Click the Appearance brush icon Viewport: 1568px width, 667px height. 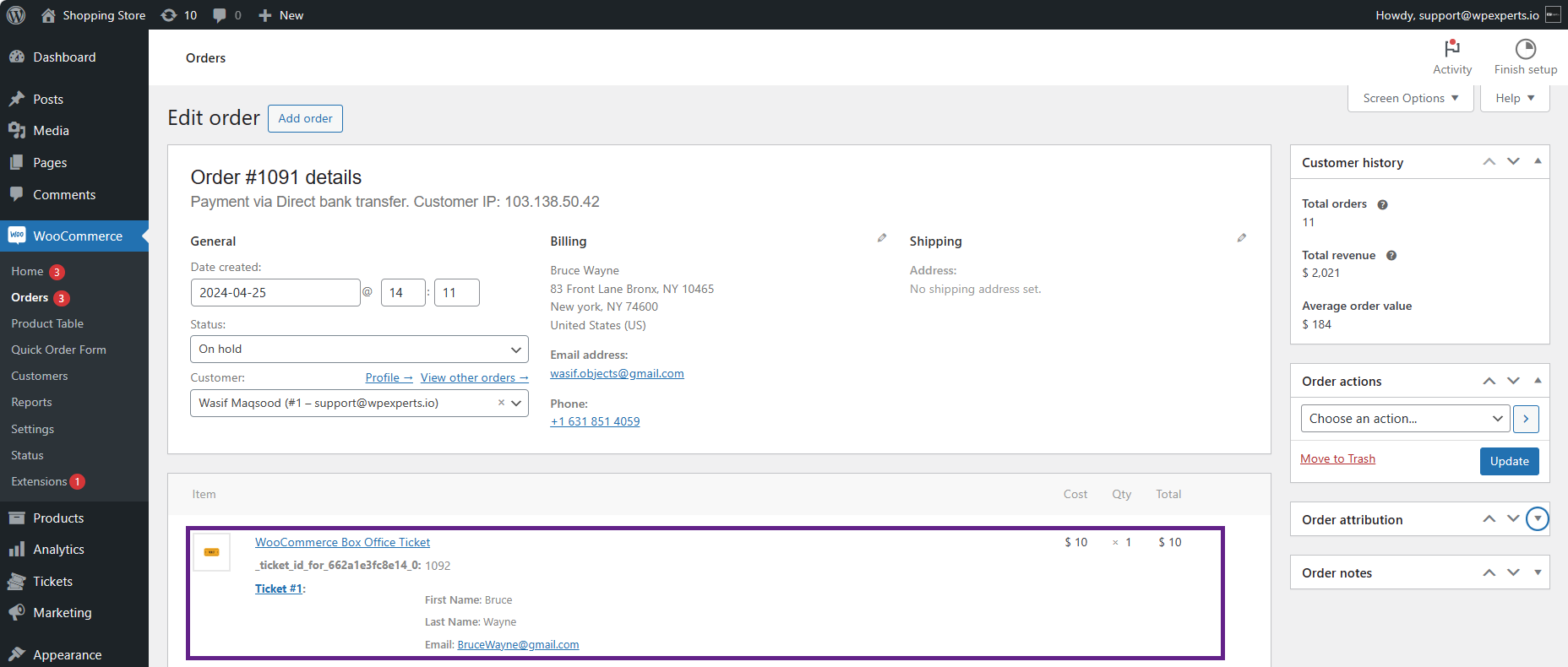coord(17,654)
